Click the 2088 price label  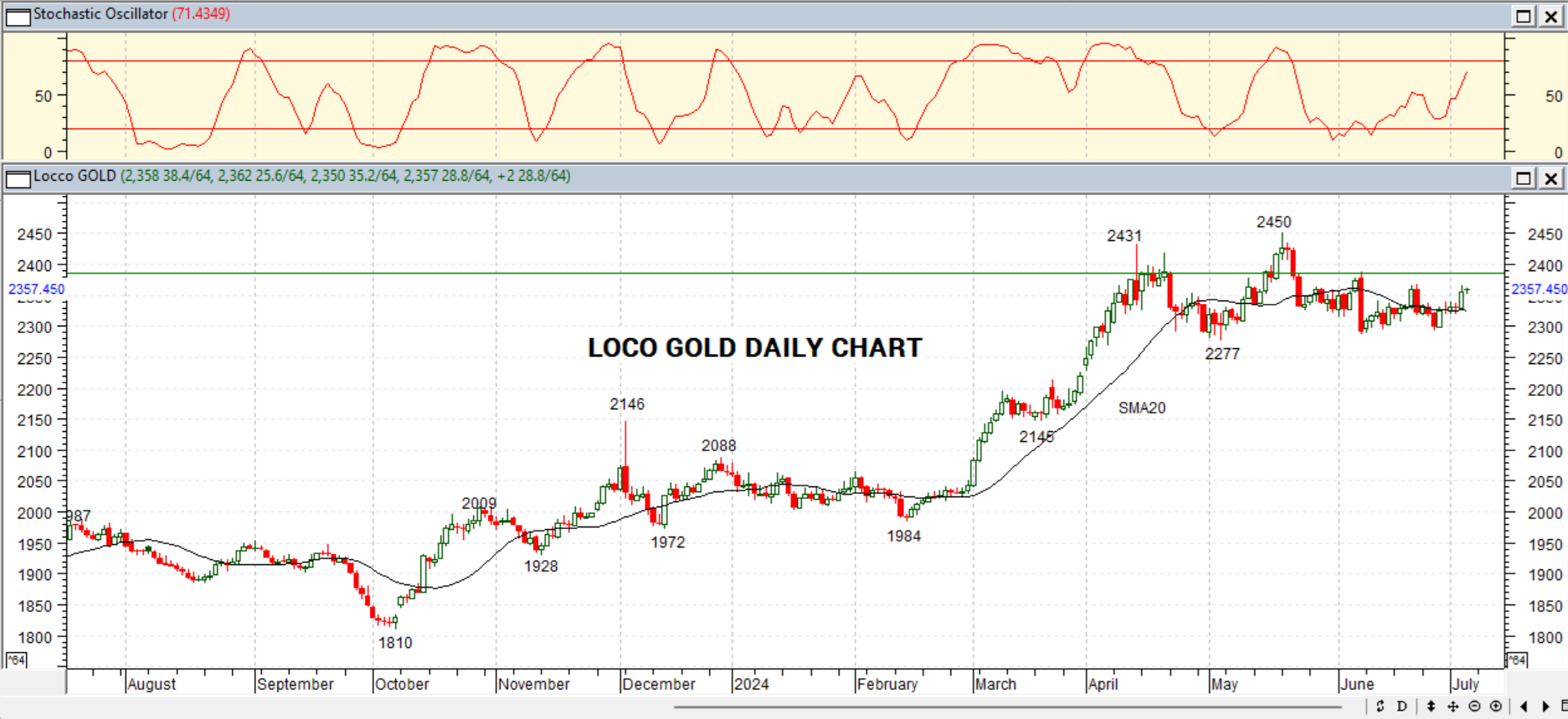pos(718,446)
